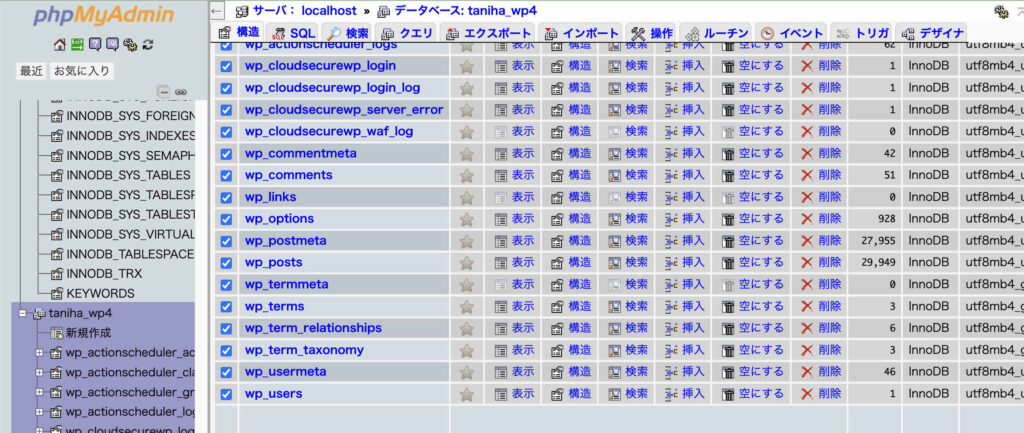Star the wp_users table as favorite
This screenshot has height=433, width=1024.
(466, 394)
